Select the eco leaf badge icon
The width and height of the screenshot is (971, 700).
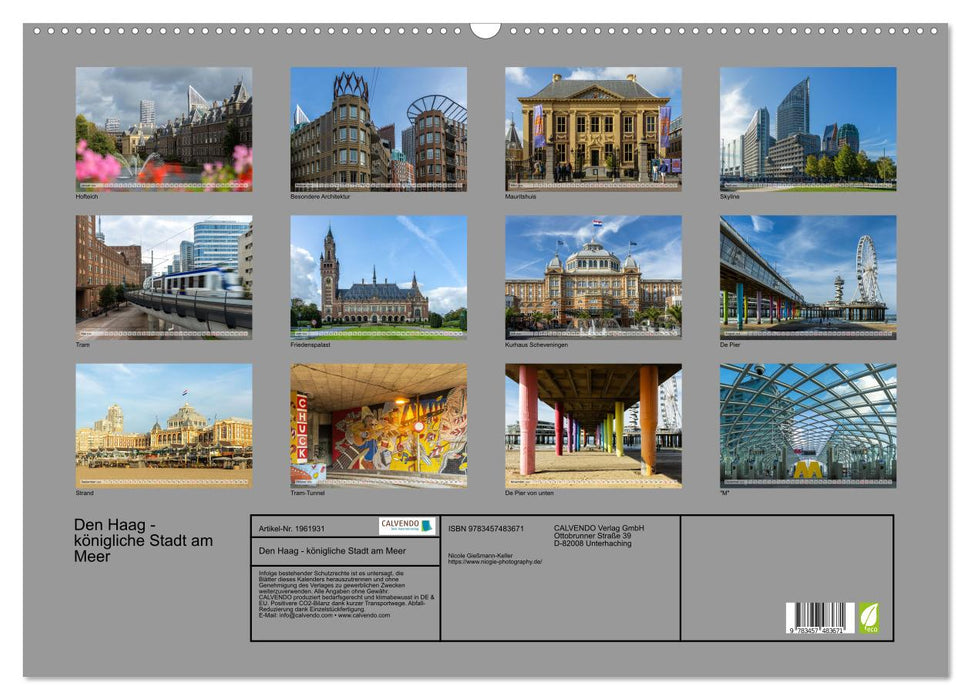point(868,617)
